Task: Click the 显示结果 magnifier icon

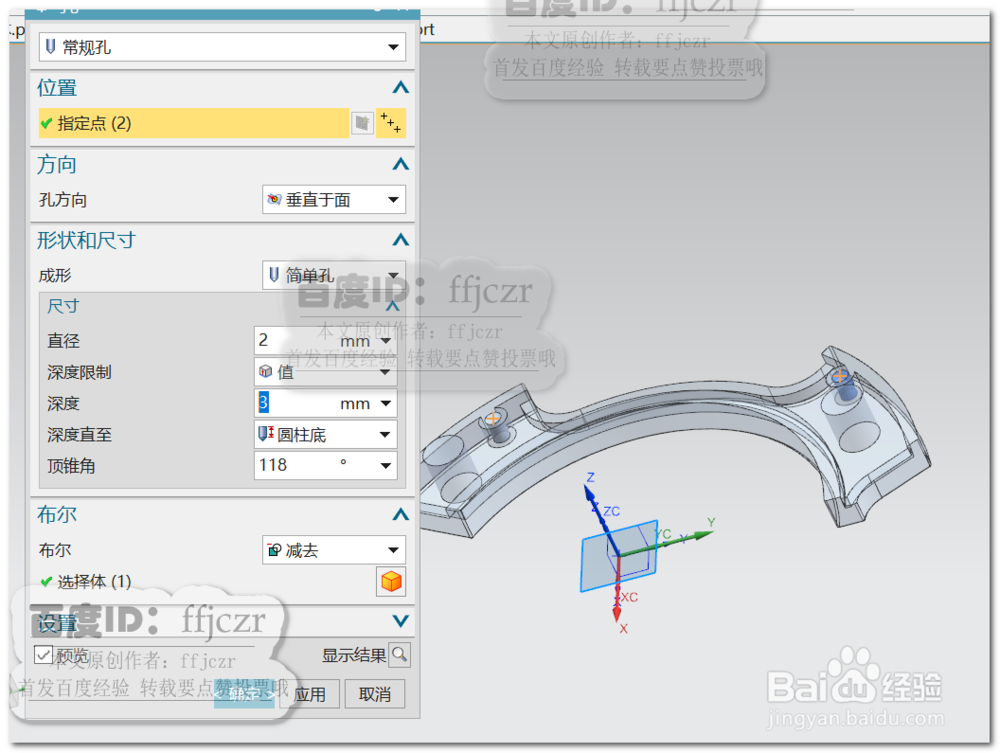Action: pos(400,654)
